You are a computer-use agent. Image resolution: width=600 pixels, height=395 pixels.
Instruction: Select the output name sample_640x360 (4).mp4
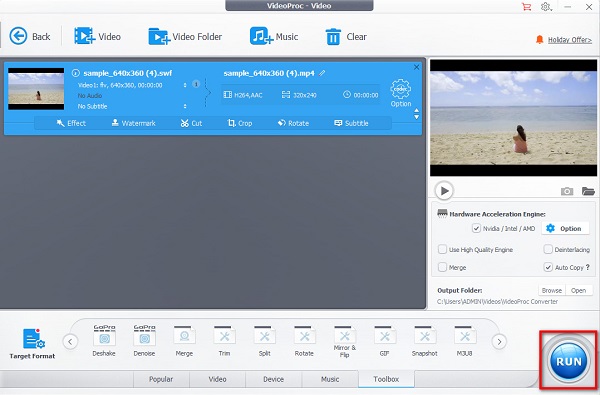click(269, 73)
